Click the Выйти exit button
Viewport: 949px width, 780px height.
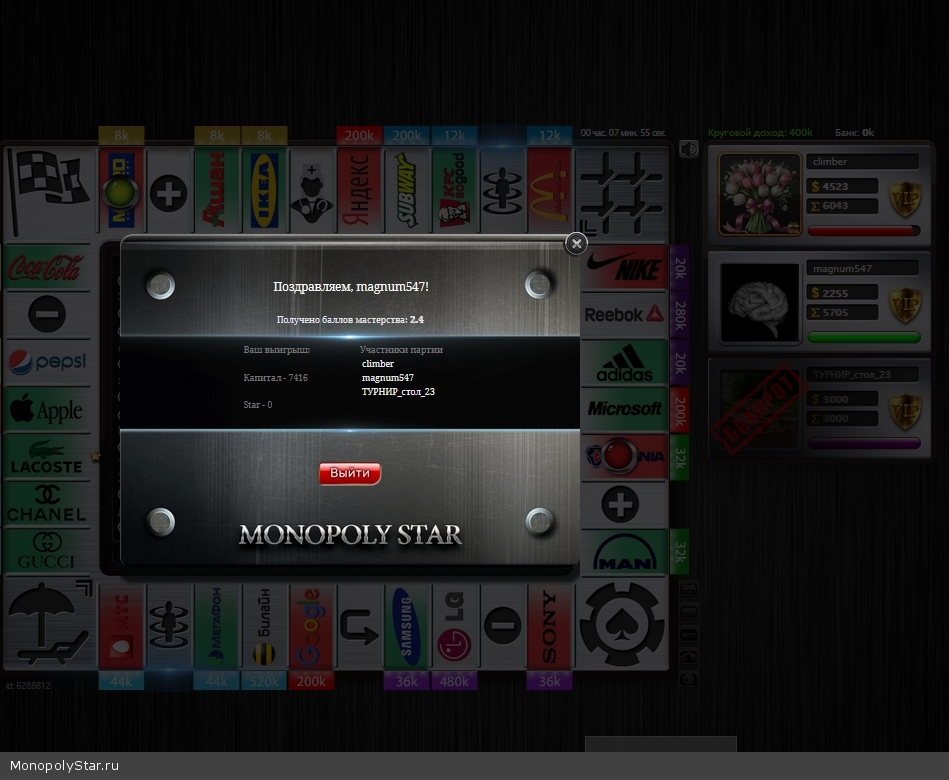[350, 473]
